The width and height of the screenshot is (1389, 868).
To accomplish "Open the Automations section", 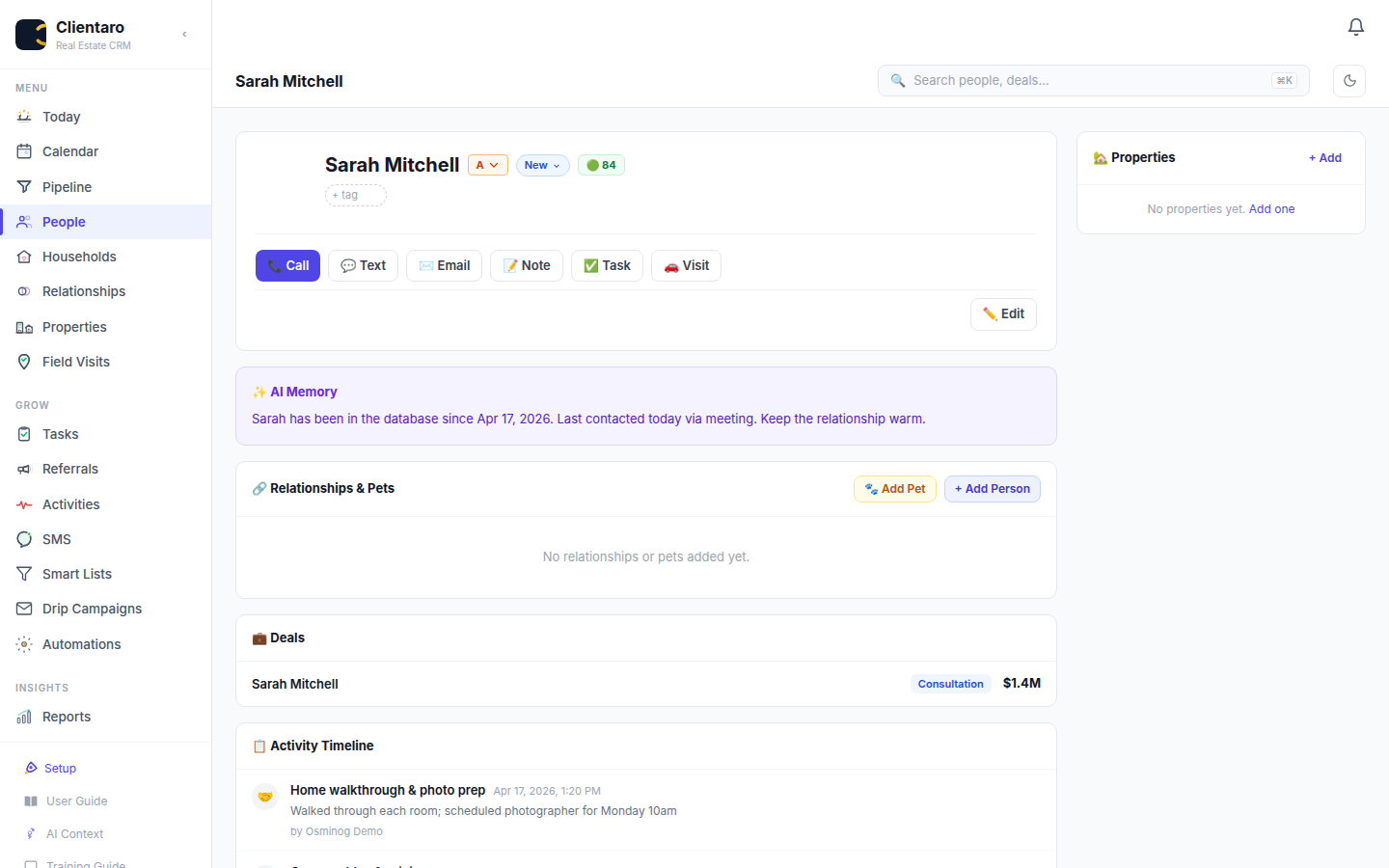I will pos(81,643).
